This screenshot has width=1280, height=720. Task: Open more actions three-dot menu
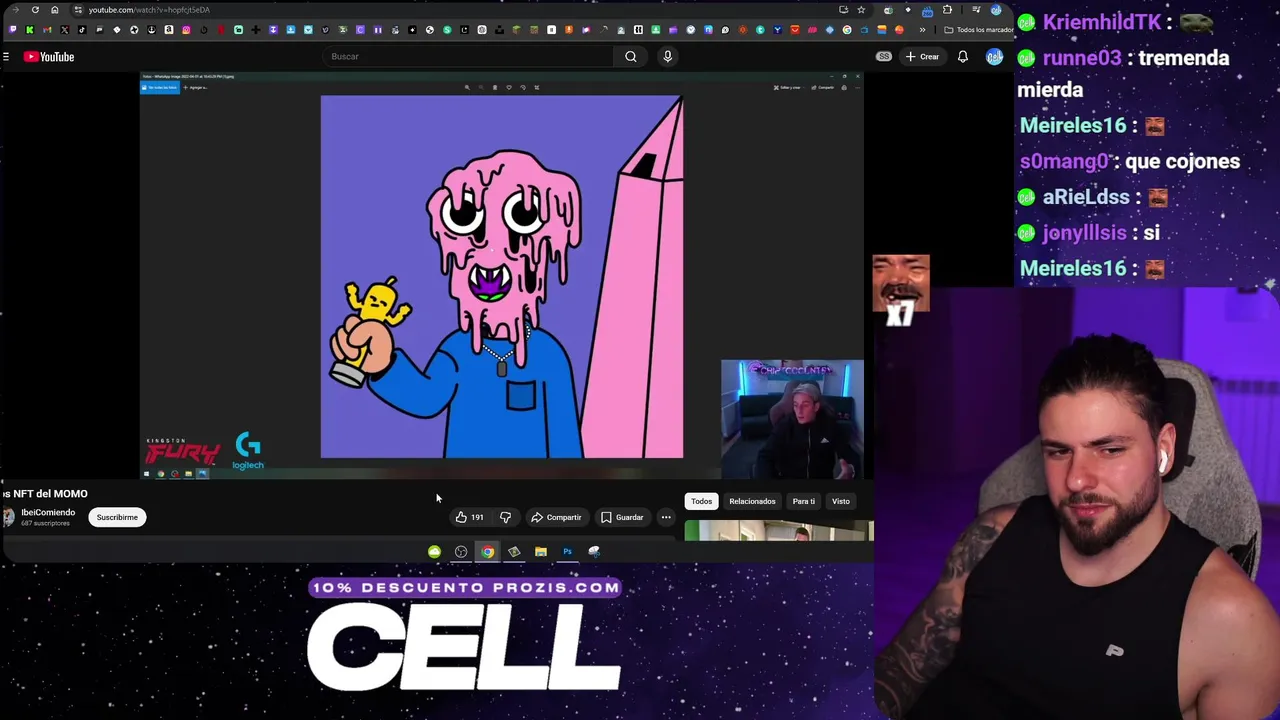click(x=666, y=518)
